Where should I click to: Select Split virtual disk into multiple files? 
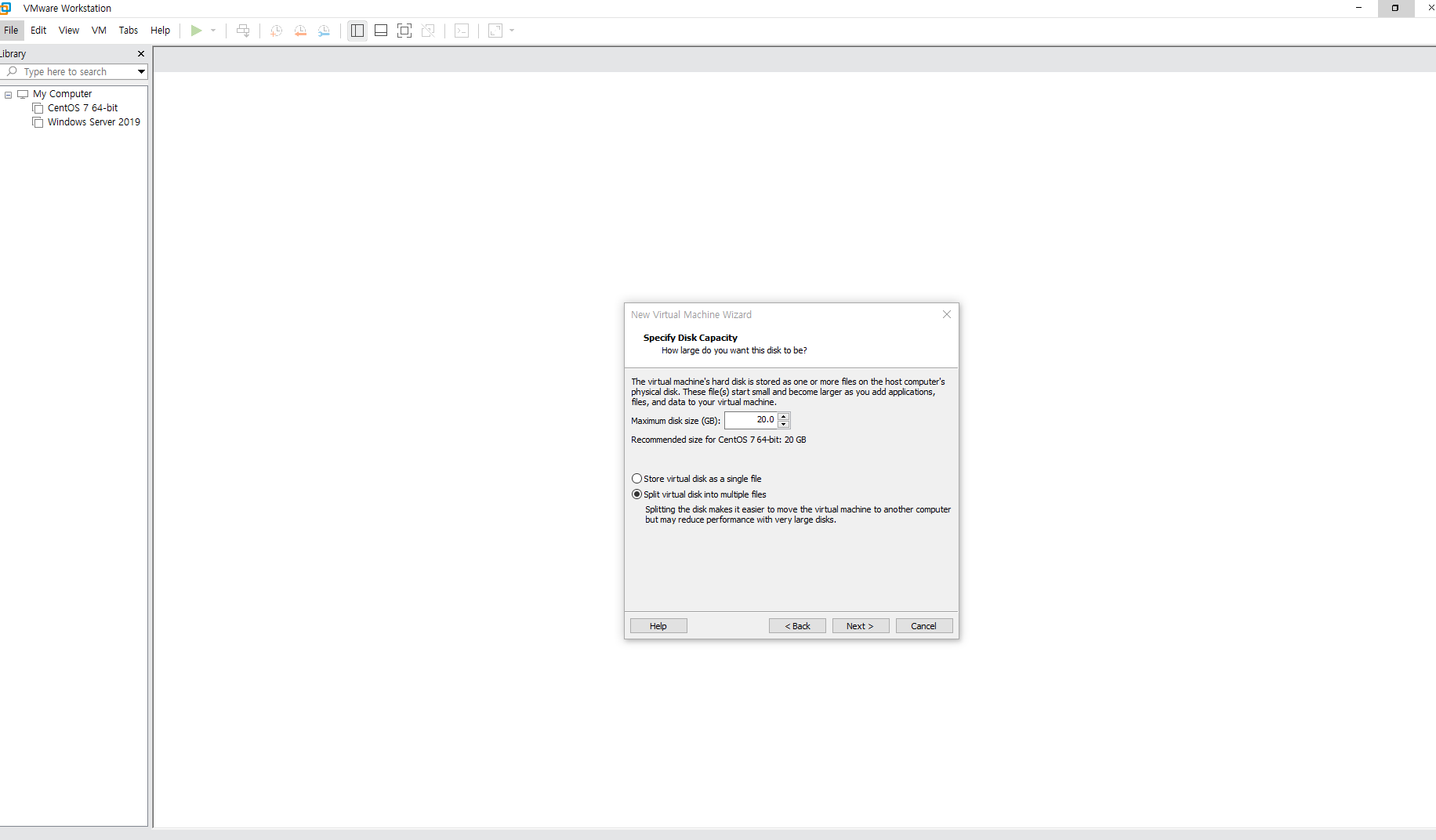point(698,494)
